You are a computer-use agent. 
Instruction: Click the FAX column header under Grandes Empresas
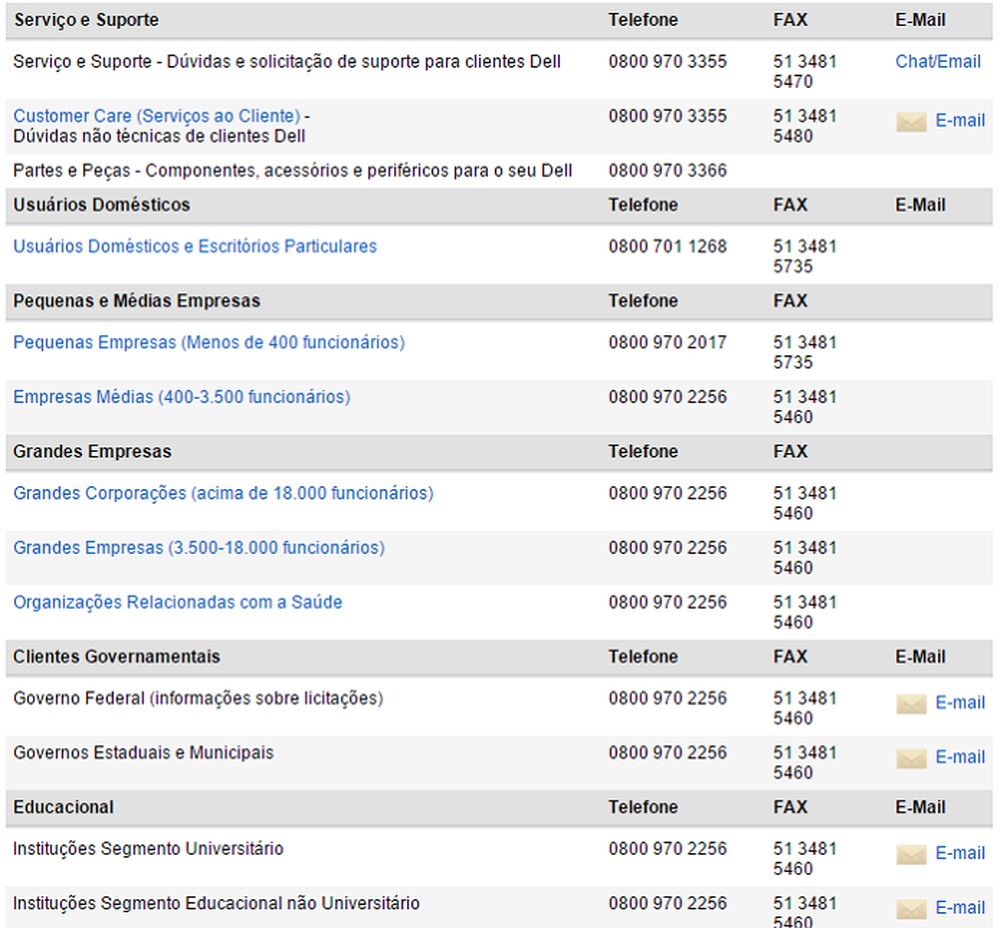click(x=791, y=451)
